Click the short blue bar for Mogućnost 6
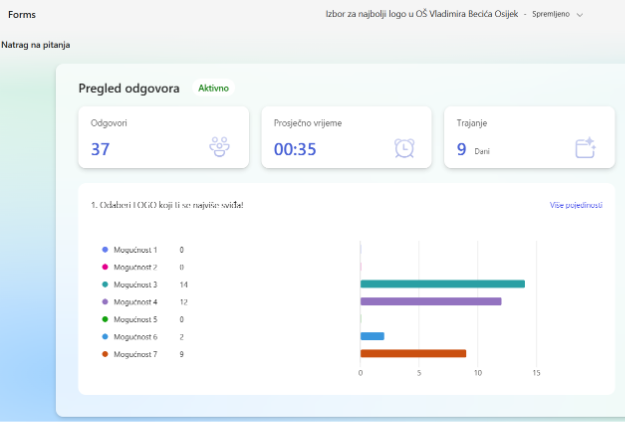The width and height of the screenshot is (625, 423). 372,336
